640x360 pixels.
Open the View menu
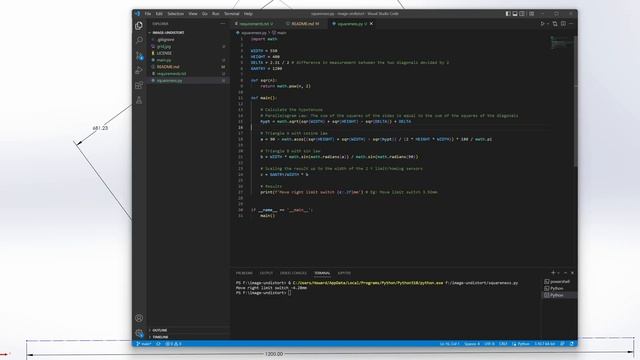tap(193, 14)
